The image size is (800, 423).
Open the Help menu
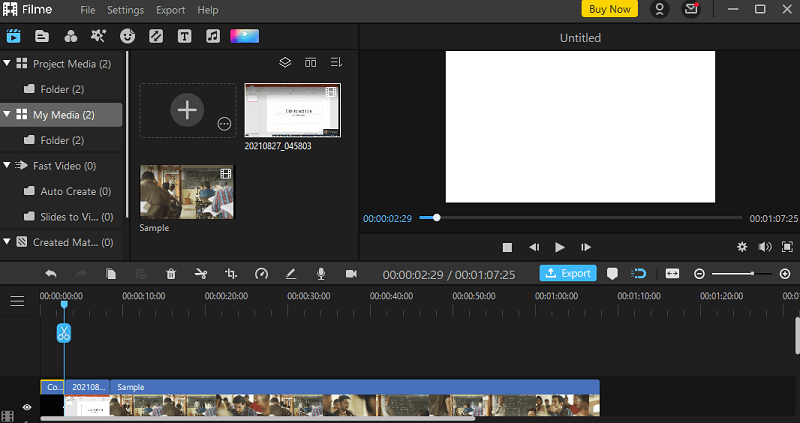pos(208,10)
